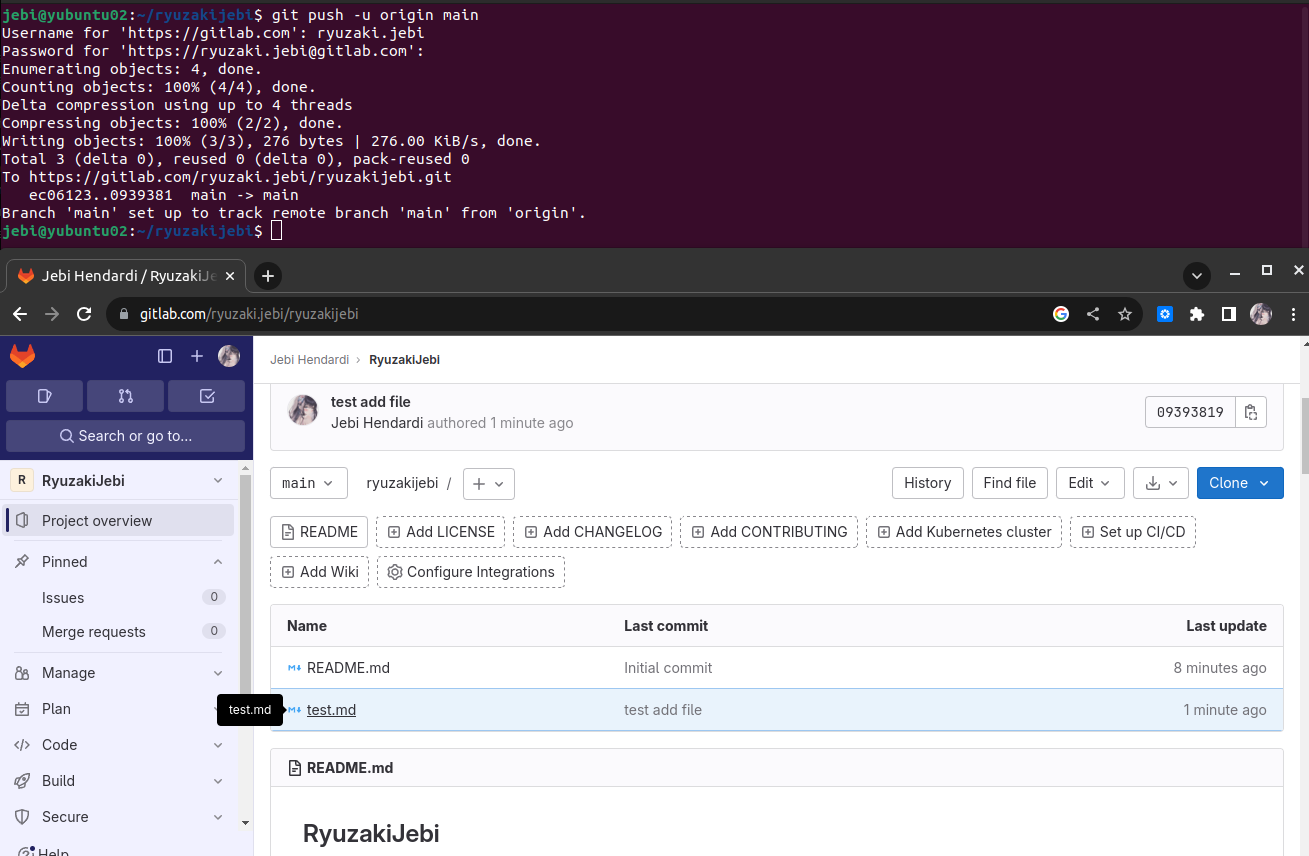Open the Initial commit message link

coord(668,668)
